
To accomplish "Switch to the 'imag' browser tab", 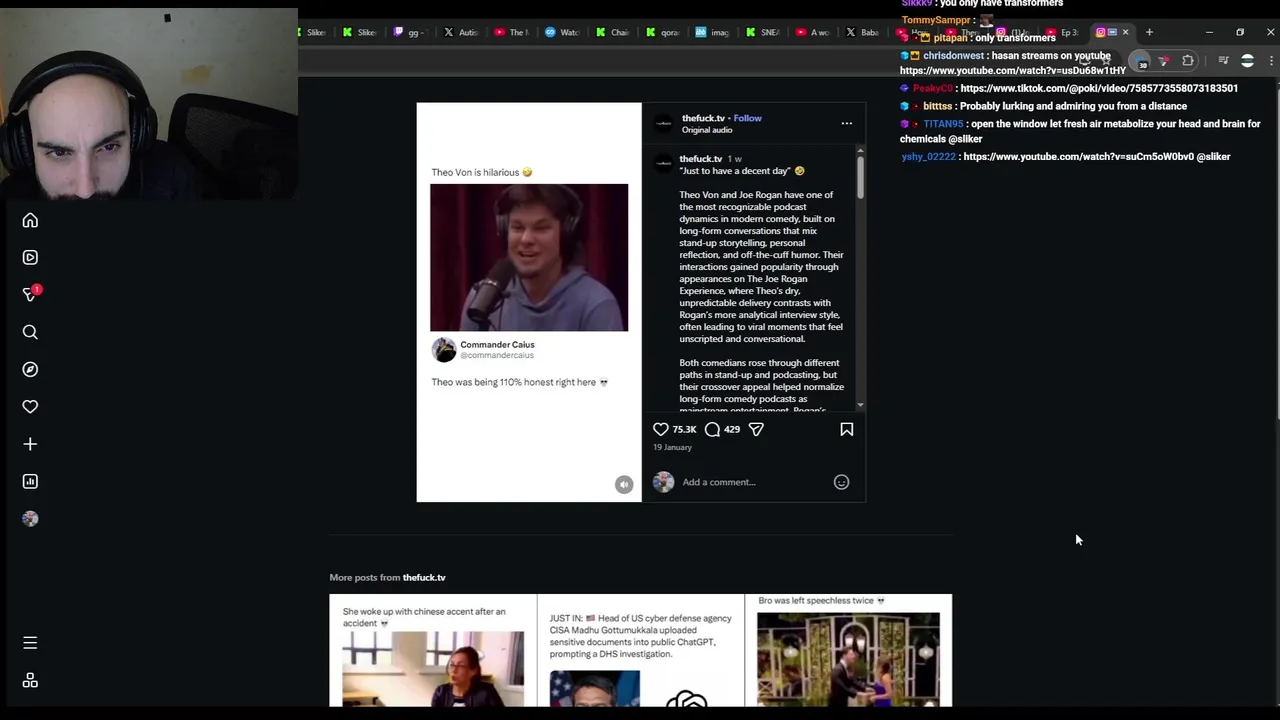I will point(712,32).
